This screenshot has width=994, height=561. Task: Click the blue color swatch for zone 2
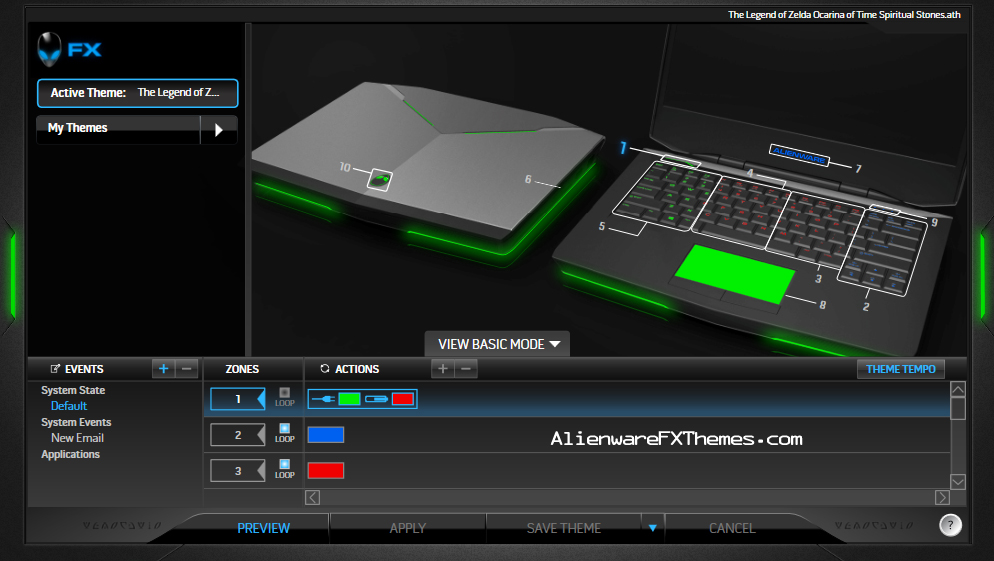326,435
